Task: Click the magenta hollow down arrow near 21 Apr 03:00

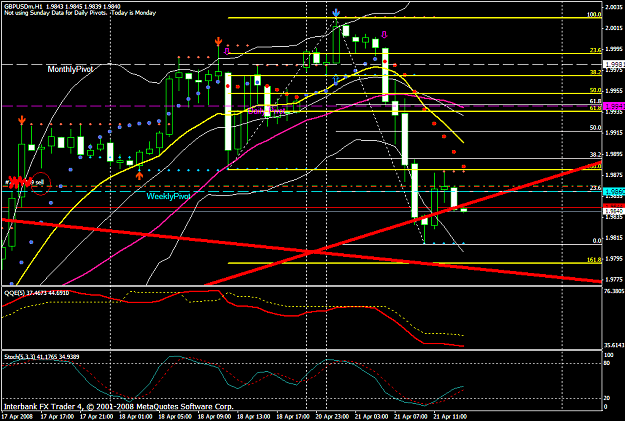Action: [x=384, y=35]
